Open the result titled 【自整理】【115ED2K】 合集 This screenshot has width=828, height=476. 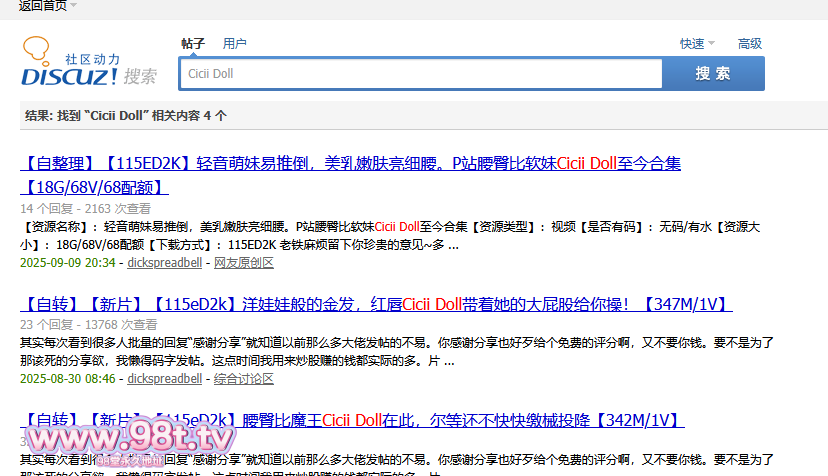click(x=351, y=175)
